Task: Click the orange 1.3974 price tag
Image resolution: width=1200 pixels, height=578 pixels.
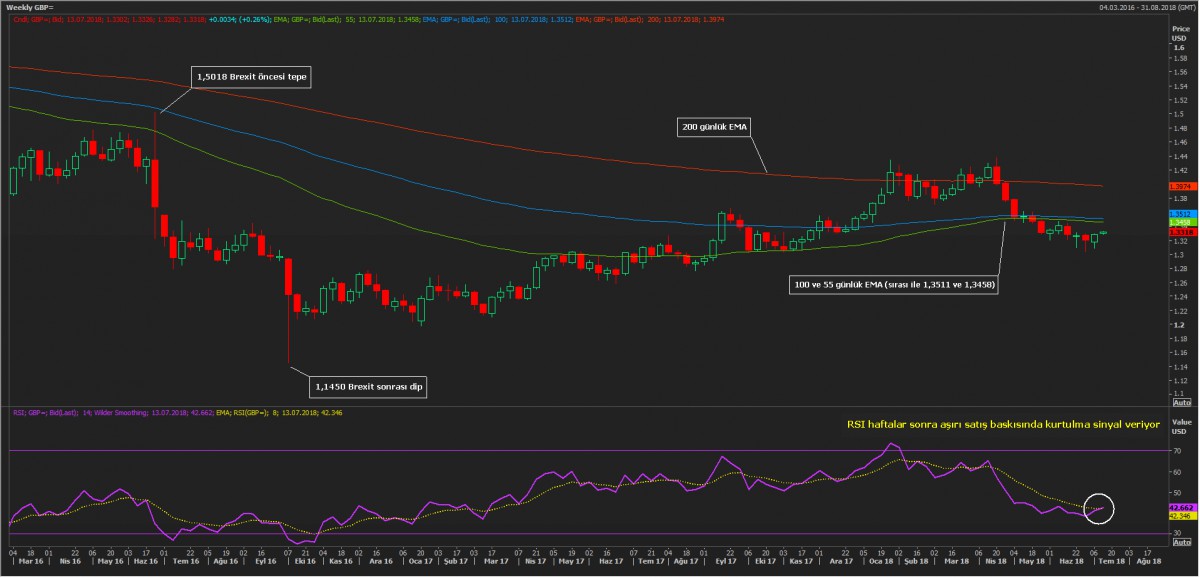Action: pyautogui.click(x=1180, y=186)
